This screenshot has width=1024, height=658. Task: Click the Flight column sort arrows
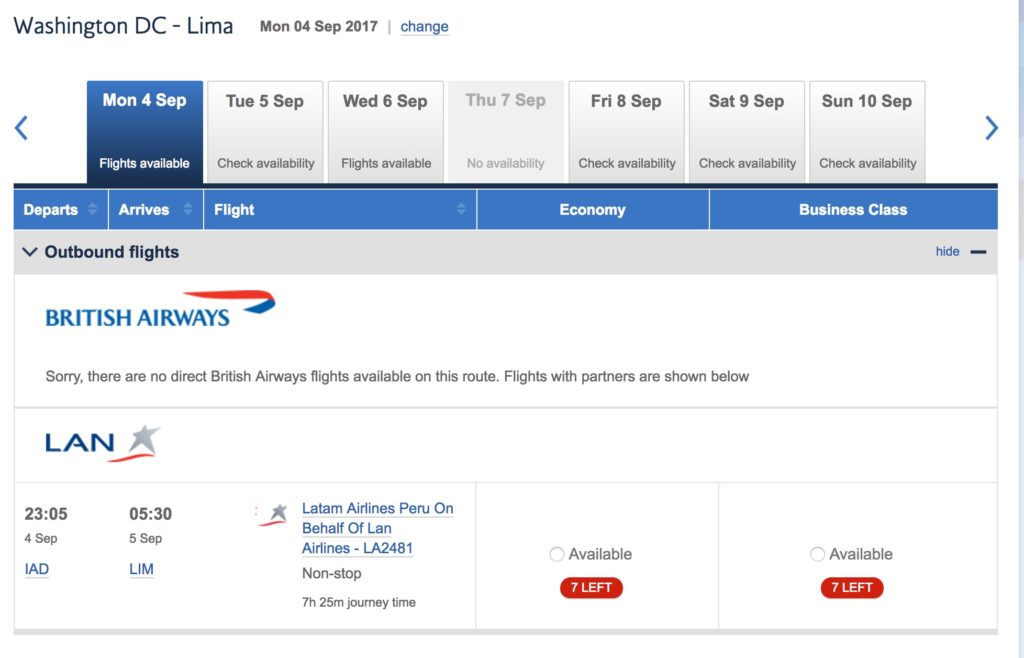click(x=461, y=210)
